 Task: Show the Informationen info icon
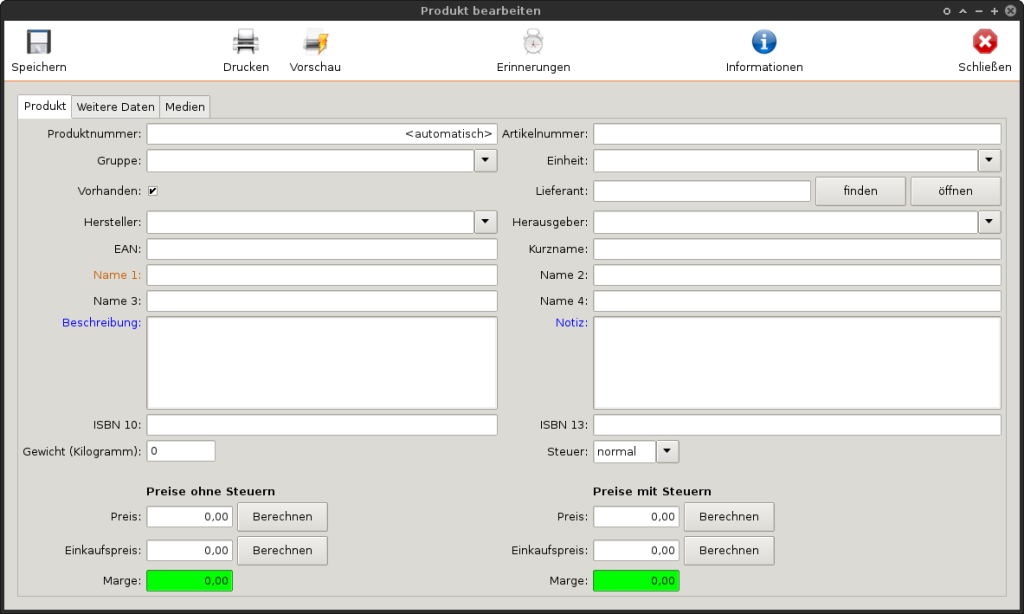[764, 42]
